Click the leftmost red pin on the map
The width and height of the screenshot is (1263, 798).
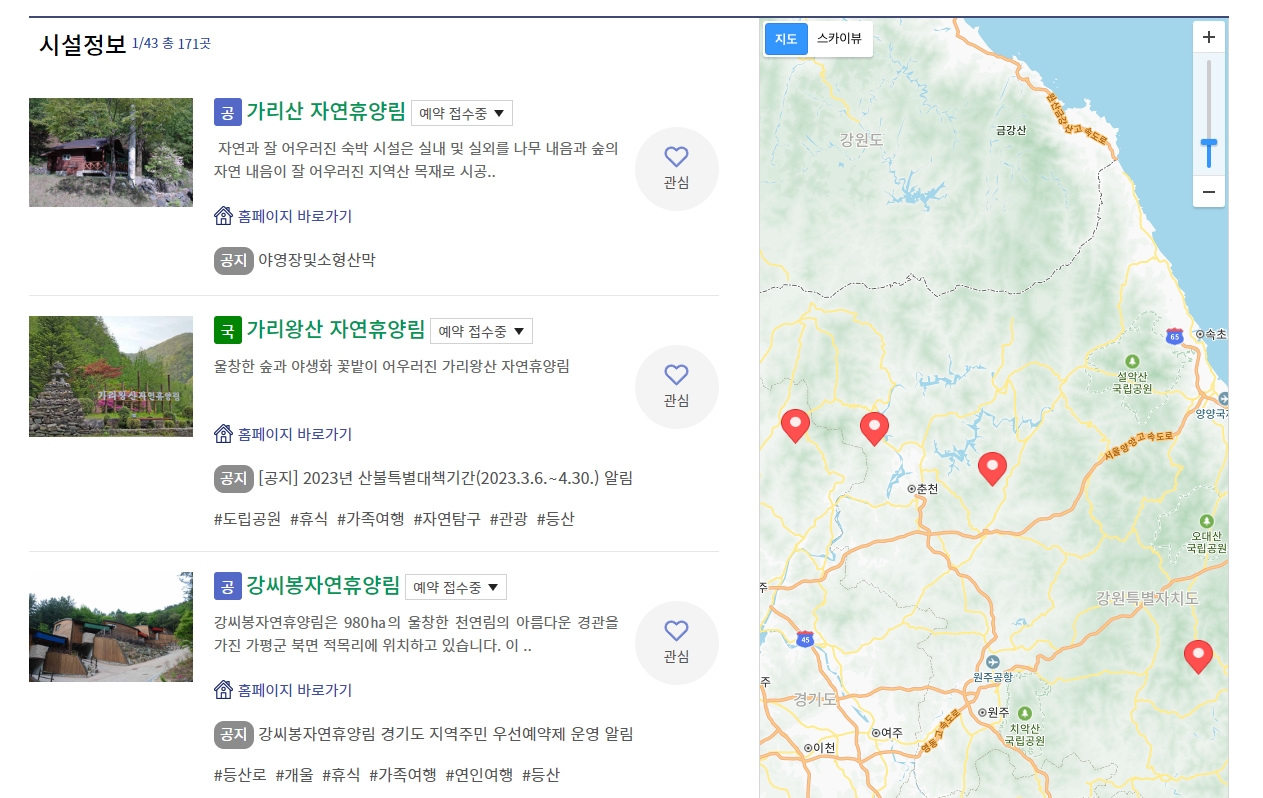point(795,425)
